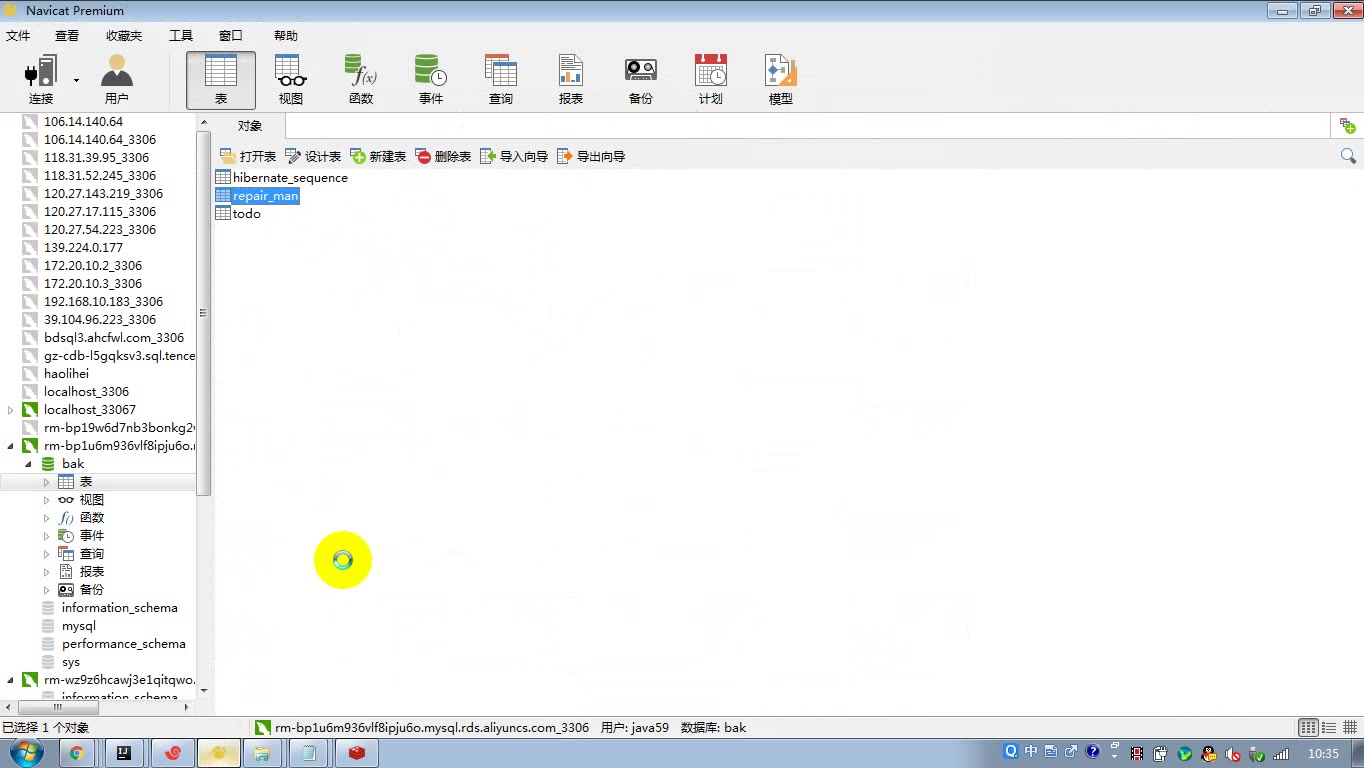This screenshot has width=1364, height=768.
Task: Click the QQ penguin tray icon
Action: pos(1209,754)
